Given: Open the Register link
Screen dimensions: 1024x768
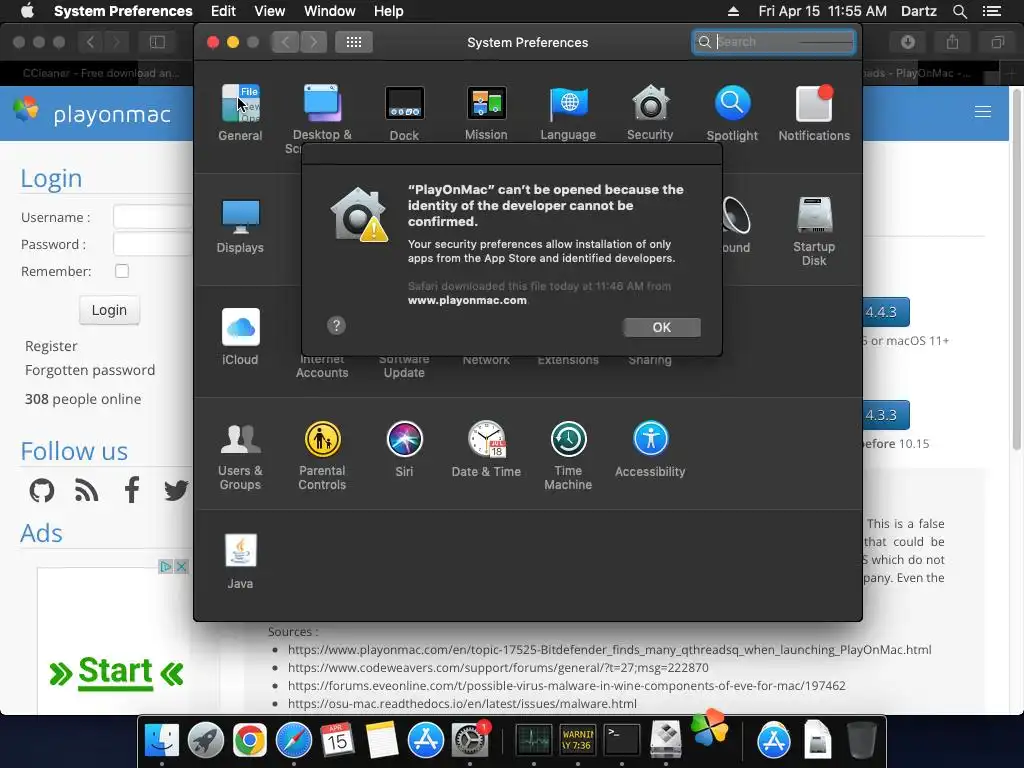Looking at the screenshot, I should coord(51,346).
